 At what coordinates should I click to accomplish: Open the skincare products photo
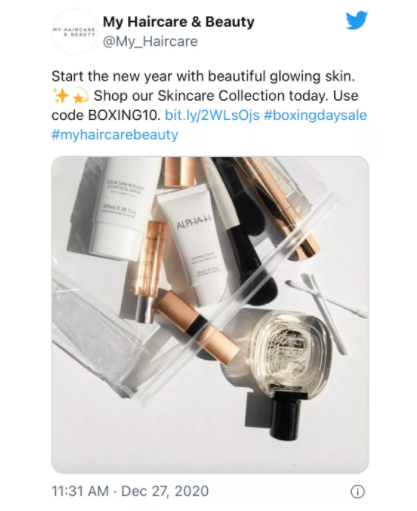(x=210, y=315)
